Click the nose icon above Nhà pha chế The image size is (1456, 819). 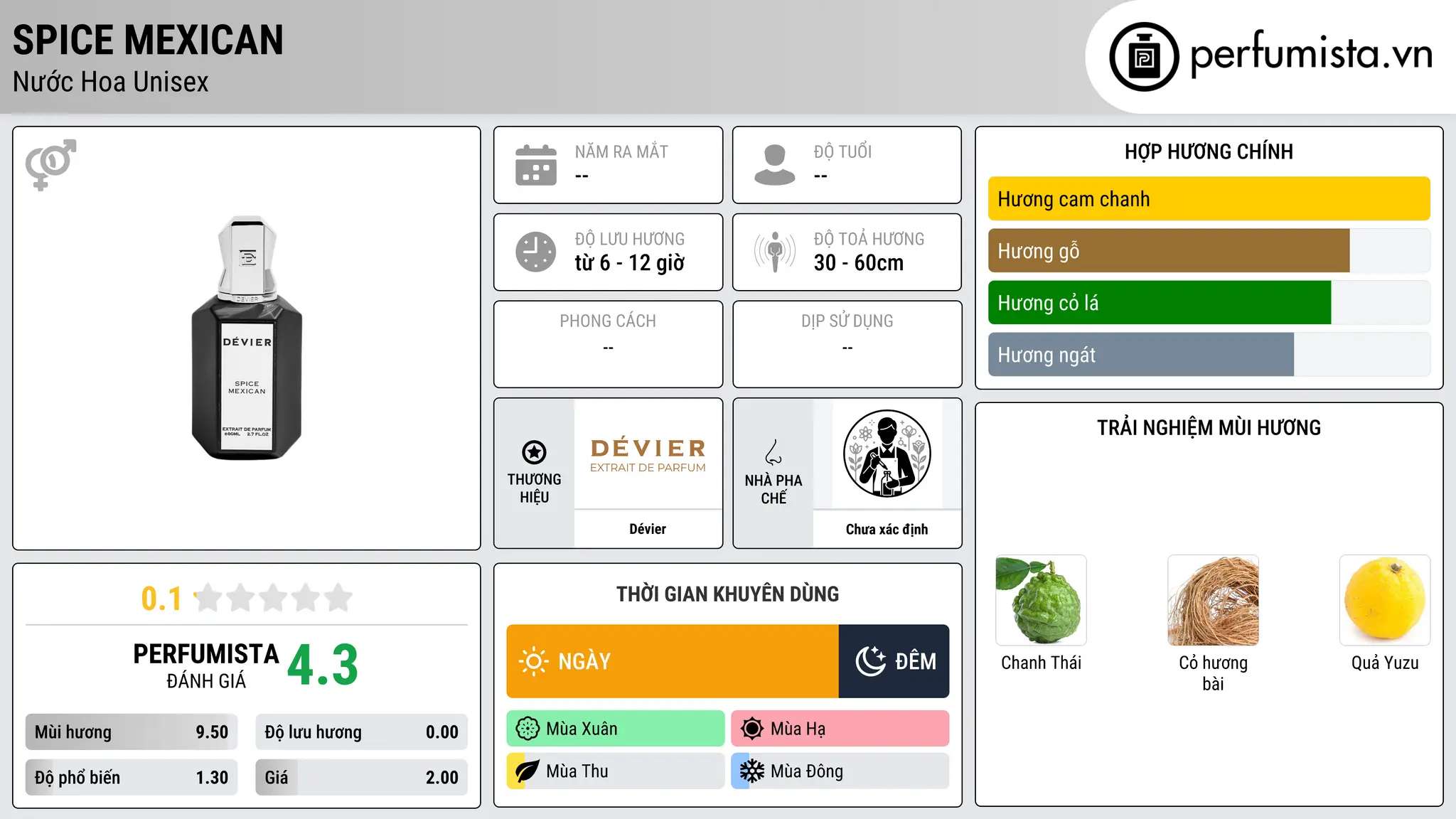click(x=773, y=452)
